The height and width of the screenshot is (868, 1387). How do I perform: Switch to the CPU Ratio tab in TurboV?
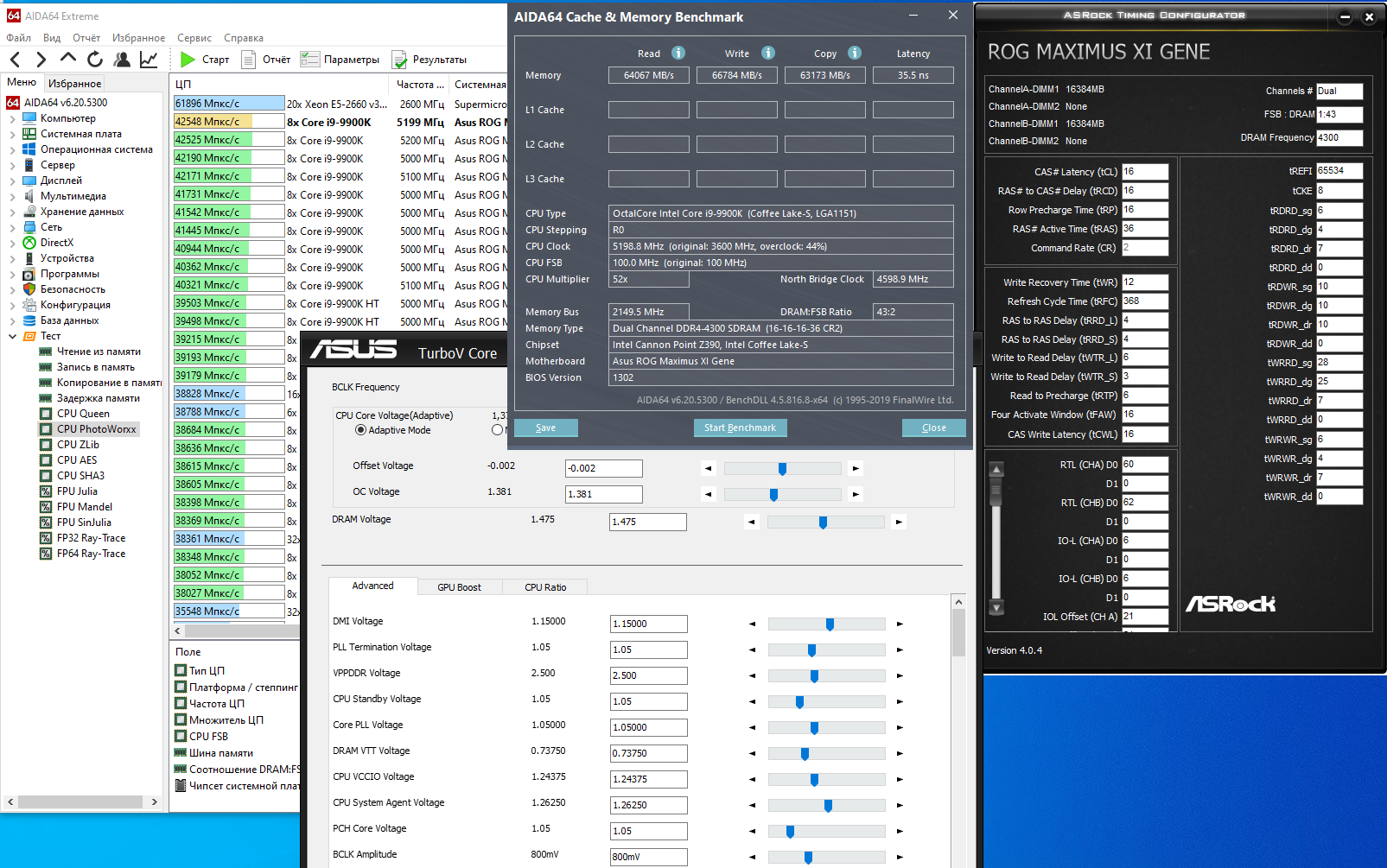point(545,587)
